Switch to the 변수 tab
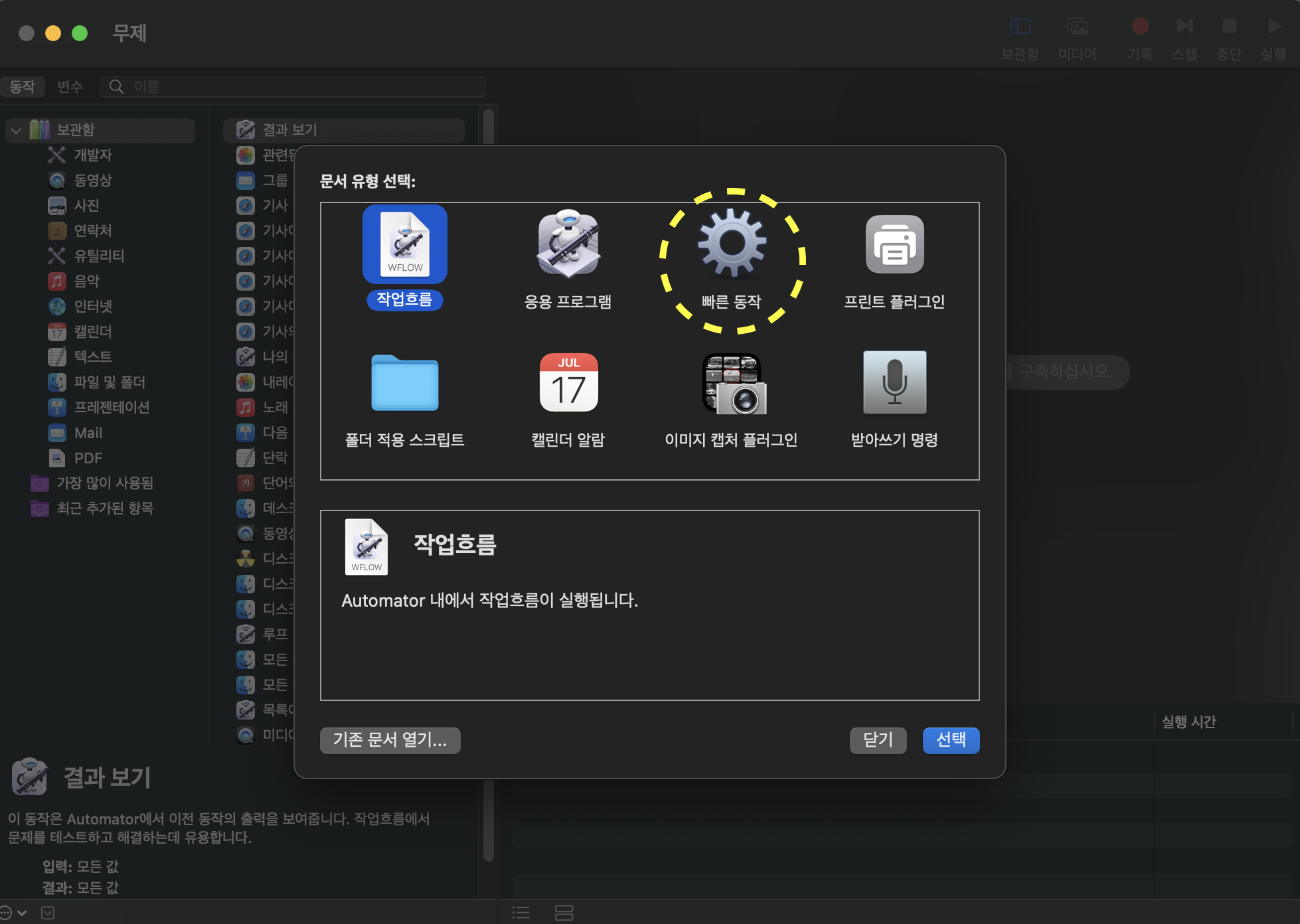The width and height of the screenshot is (1300, 924). [70, 87]
